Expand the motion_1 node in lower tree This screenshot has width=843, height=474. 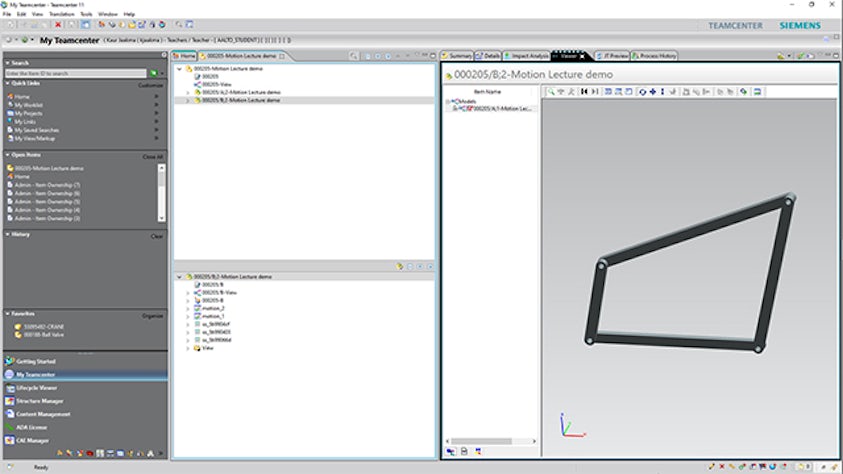point(188,317)
